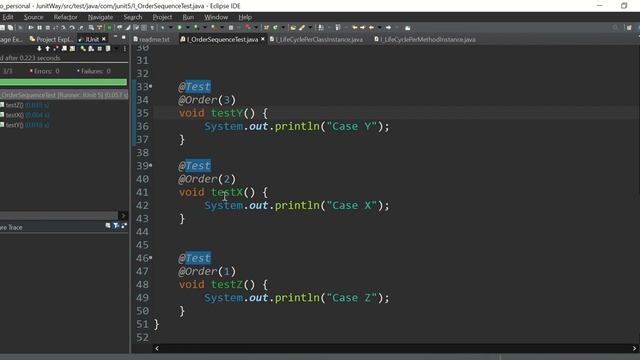This screenshot has height=360, width=640.
Task: Toggle the JUnit Scroll Lock button
Action: pyautogui.click(x=73, y=49)
